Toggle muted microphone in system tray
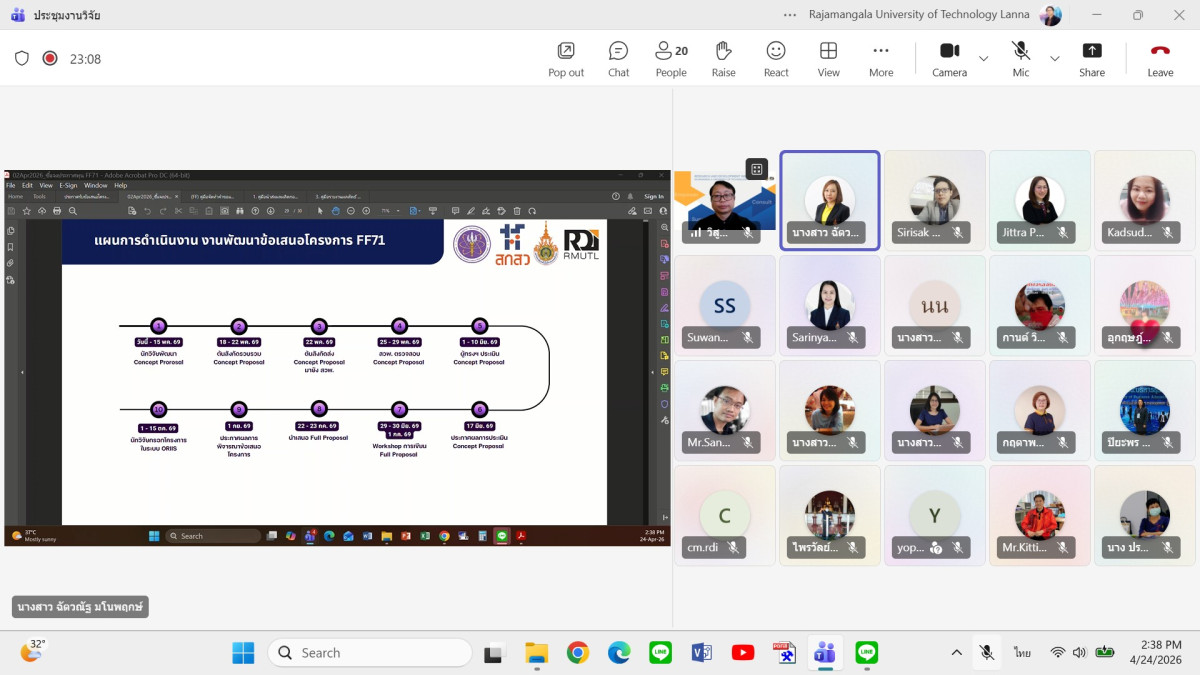Viewport: 1200px width, 675px height. (986, 653)
